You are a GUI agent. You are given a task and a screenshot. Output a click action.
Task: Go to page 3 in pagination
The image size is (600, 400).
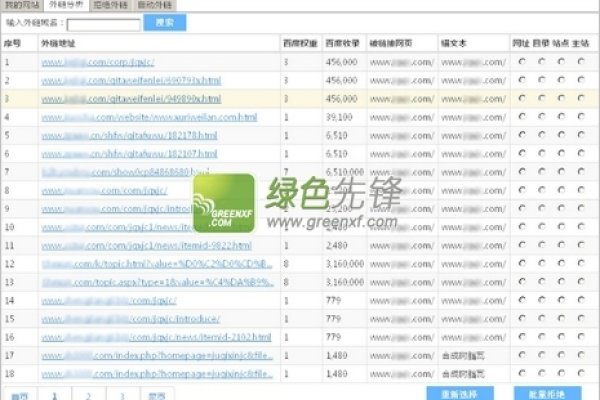pyautogui.click(x=122, y=395)
